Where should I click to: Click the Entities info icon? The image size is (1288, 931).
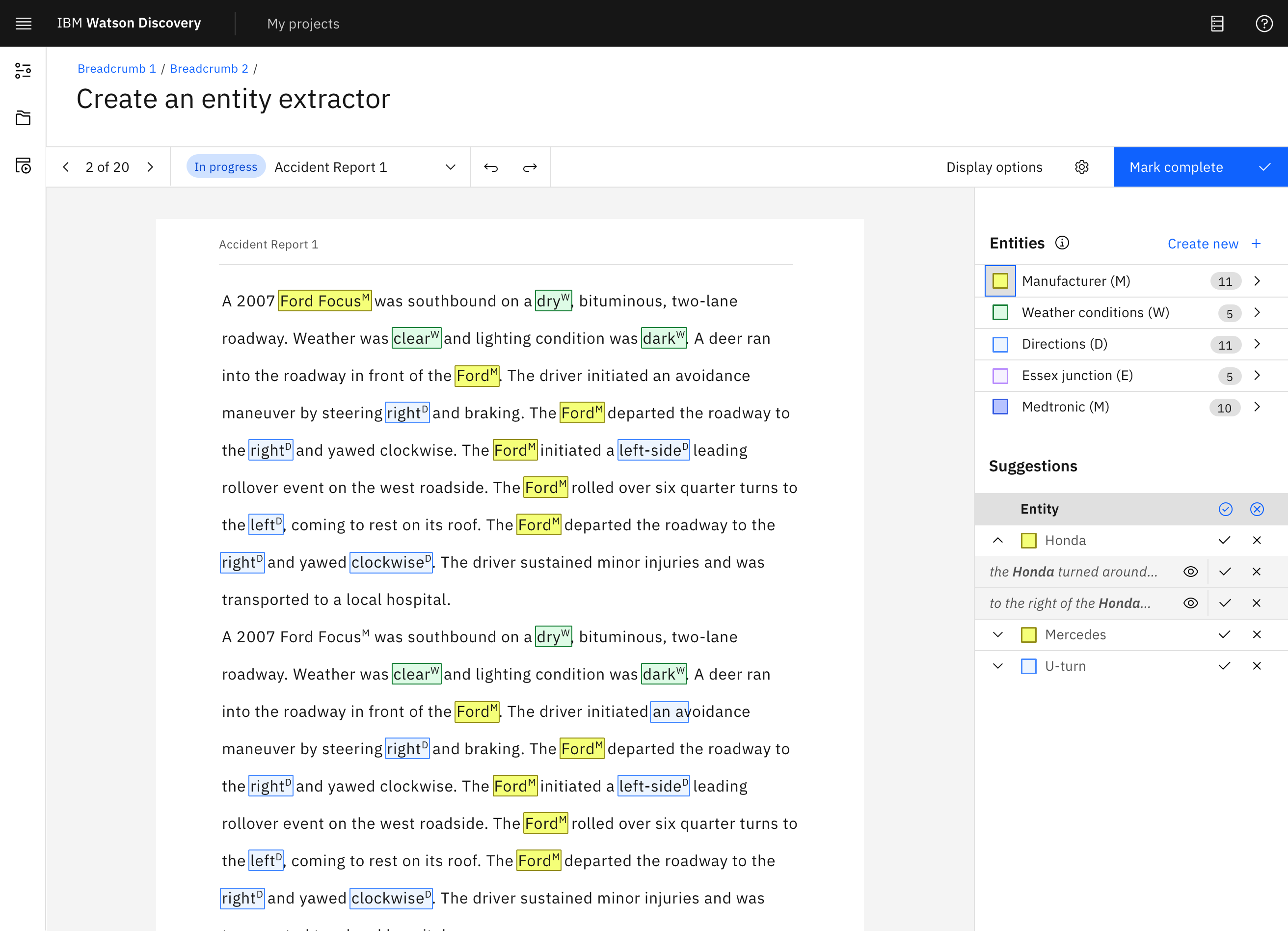tap(1062, 243)
